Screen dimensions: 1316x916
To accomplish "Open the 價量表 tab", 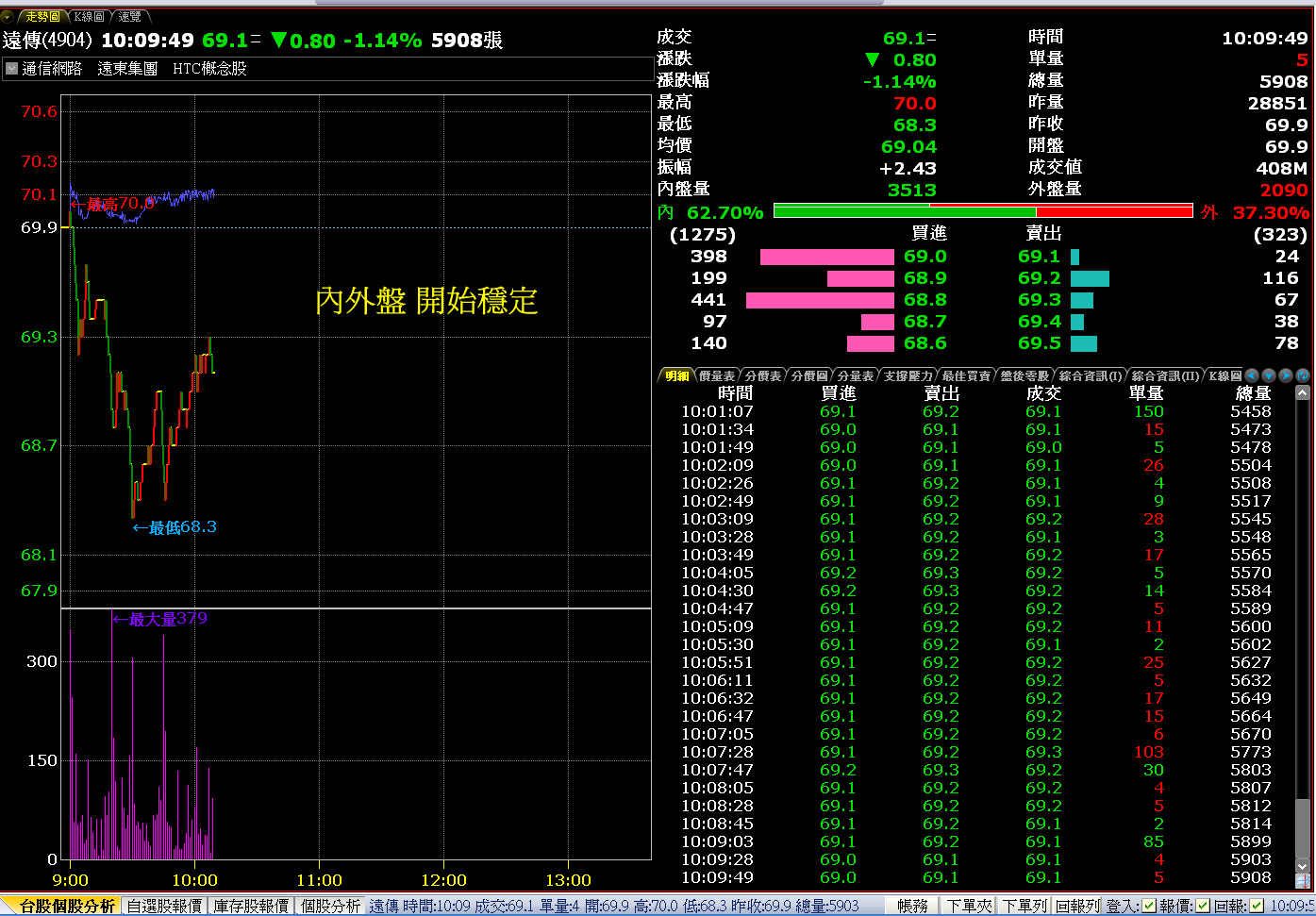I will pyautogui.click(x=717, y=375).
